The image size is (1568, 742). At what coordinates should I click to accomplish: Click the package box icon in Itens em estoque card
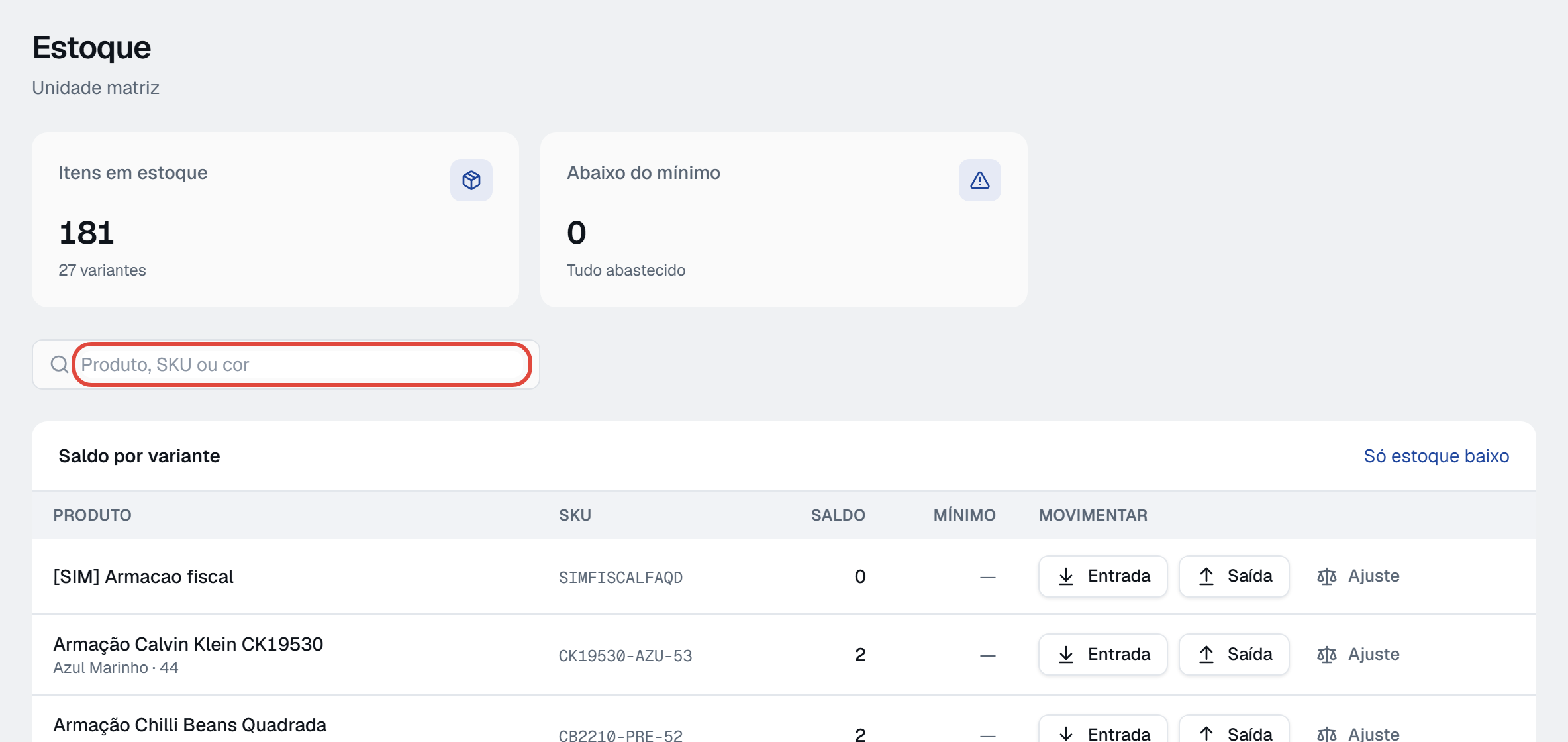point(471,180)
